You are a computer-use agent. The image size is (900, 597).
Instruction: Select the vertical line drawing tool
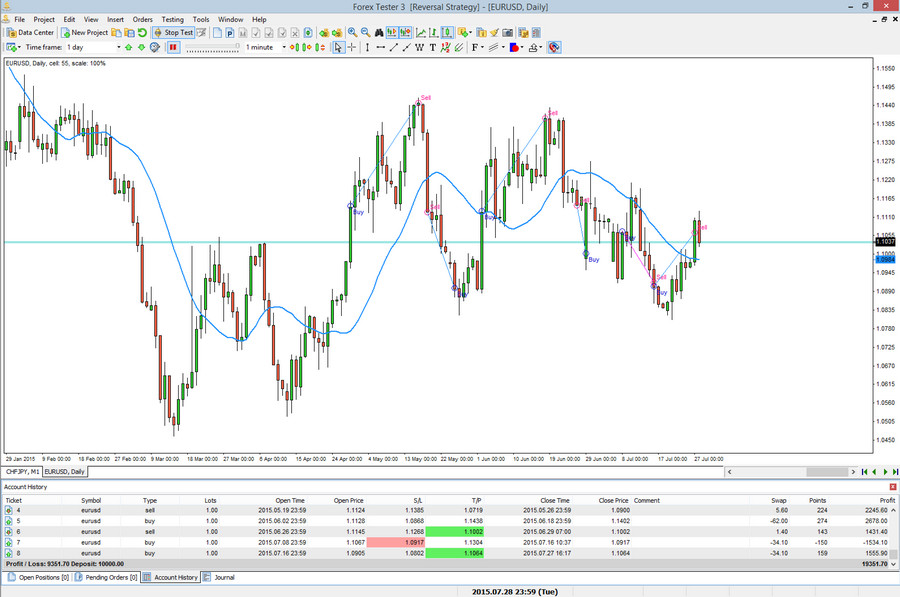368,47
